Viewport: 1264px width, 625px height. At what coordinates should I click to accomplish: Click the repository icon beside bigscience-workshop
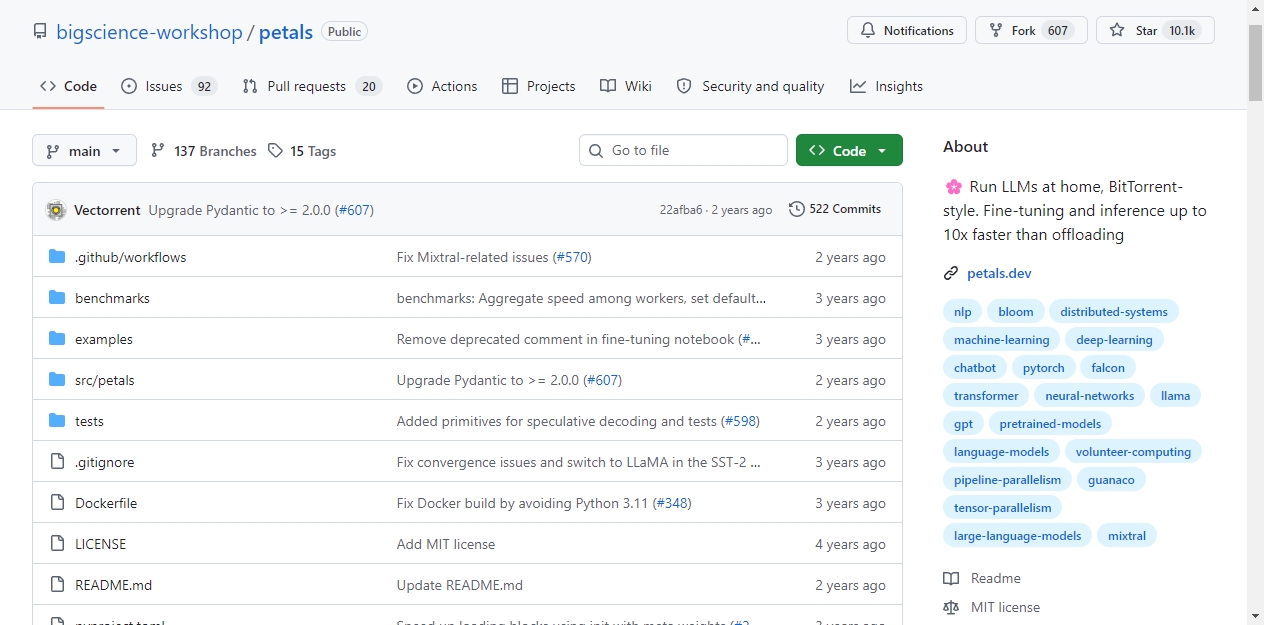point(40,32)
